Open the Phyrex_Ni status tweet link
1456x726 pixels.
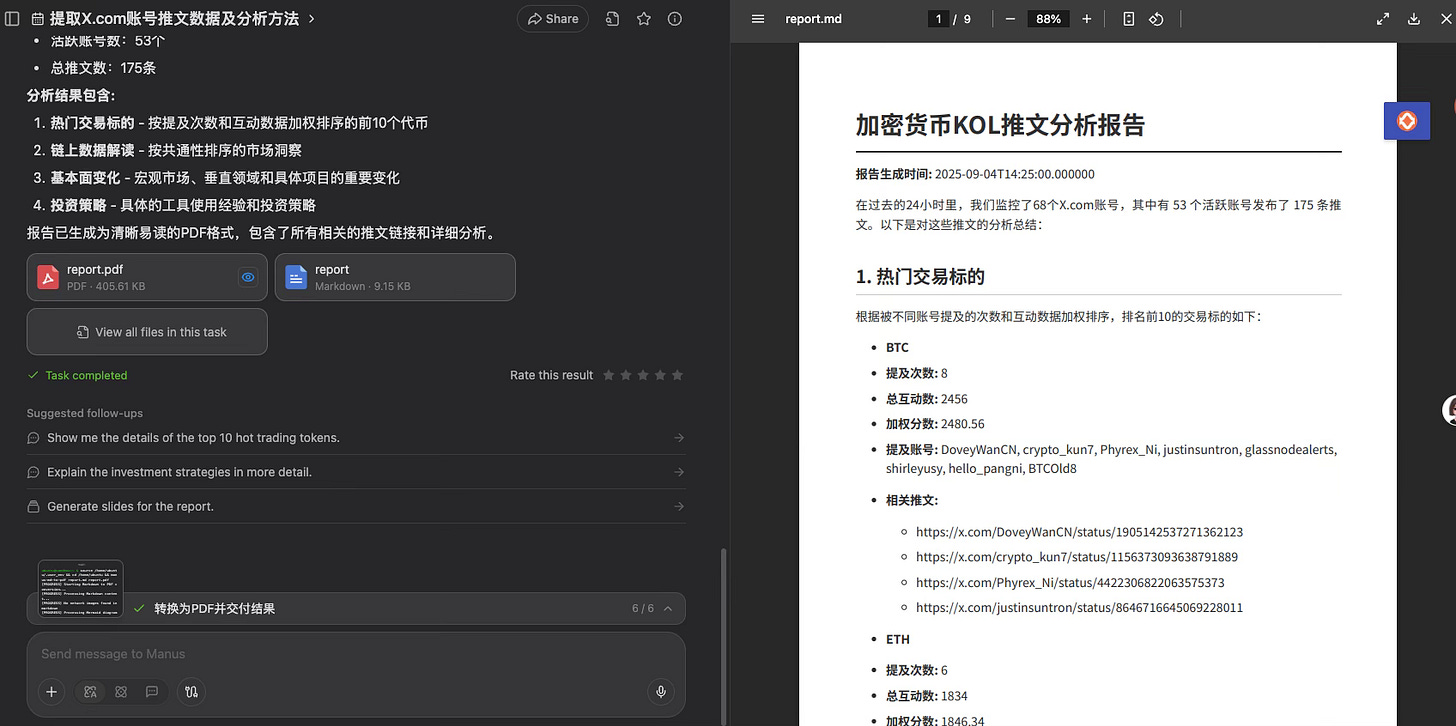(x=1070, y=582)
